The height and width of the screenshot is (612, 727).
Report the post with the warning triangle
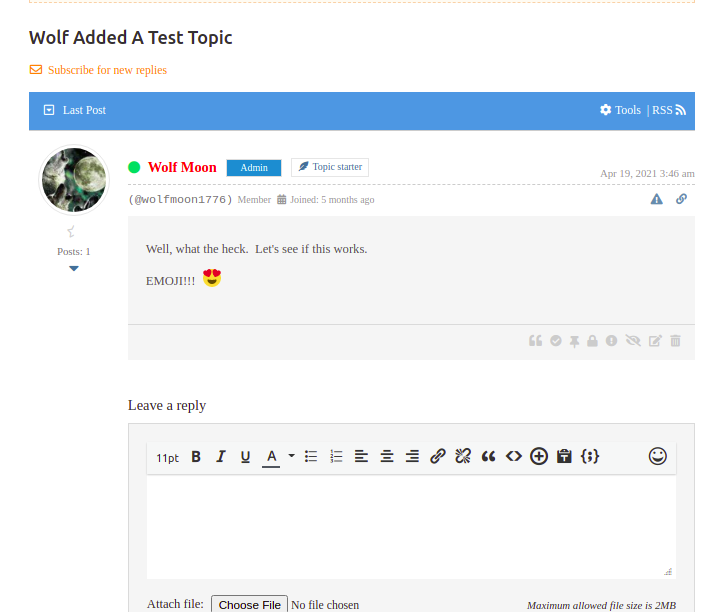pos(657,199)
